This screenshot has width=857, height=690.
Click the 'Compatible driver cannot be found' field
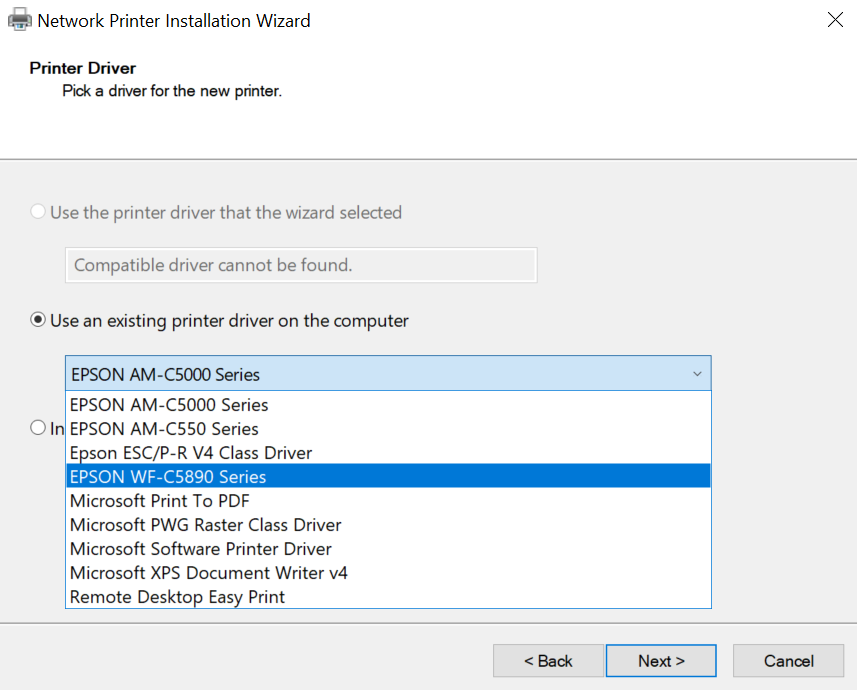tap(300, 265)
